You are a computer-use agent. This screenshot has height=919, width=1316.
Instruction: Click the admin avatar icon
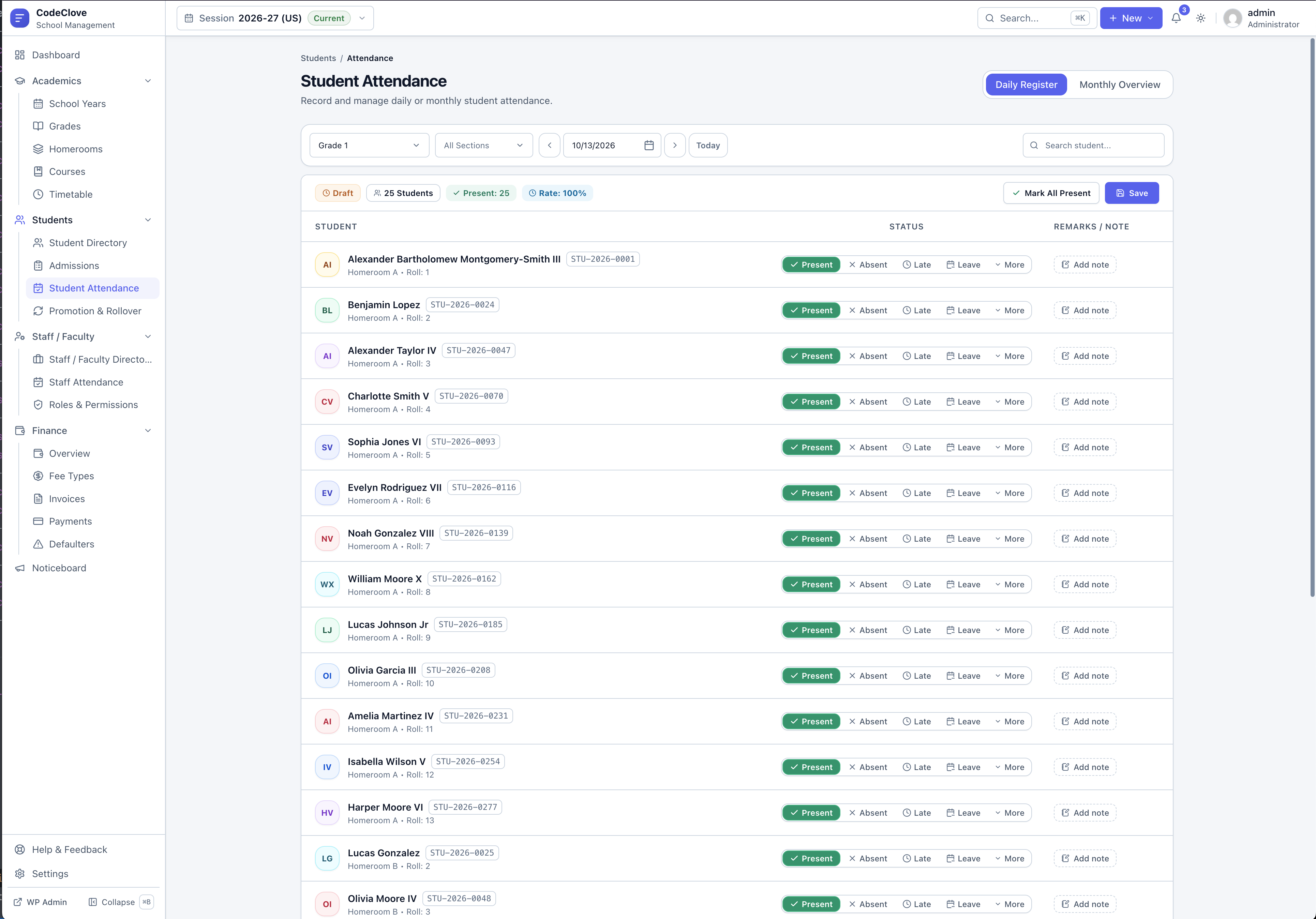tap(1233, 18)
